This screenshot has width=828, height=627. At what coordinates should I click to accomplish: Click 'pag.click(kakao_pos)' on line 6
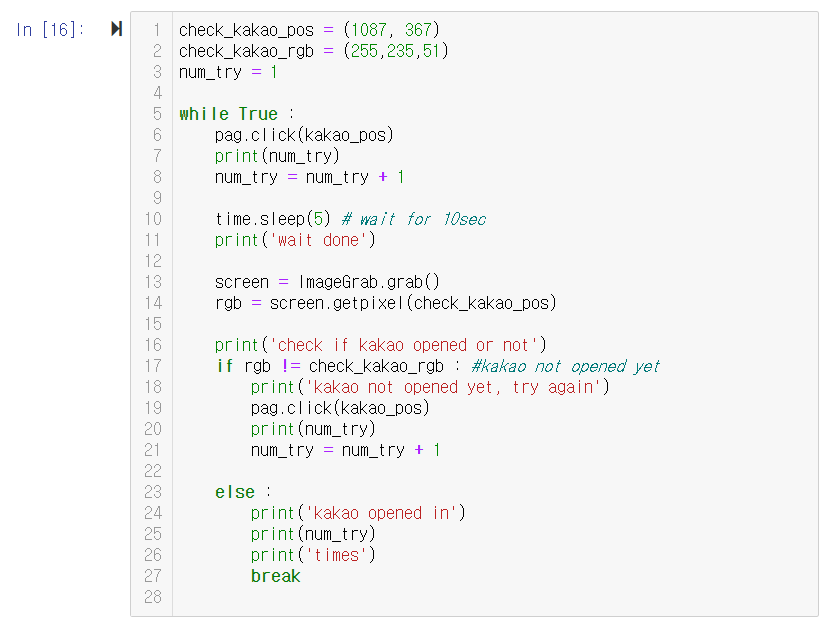point(304,135)
